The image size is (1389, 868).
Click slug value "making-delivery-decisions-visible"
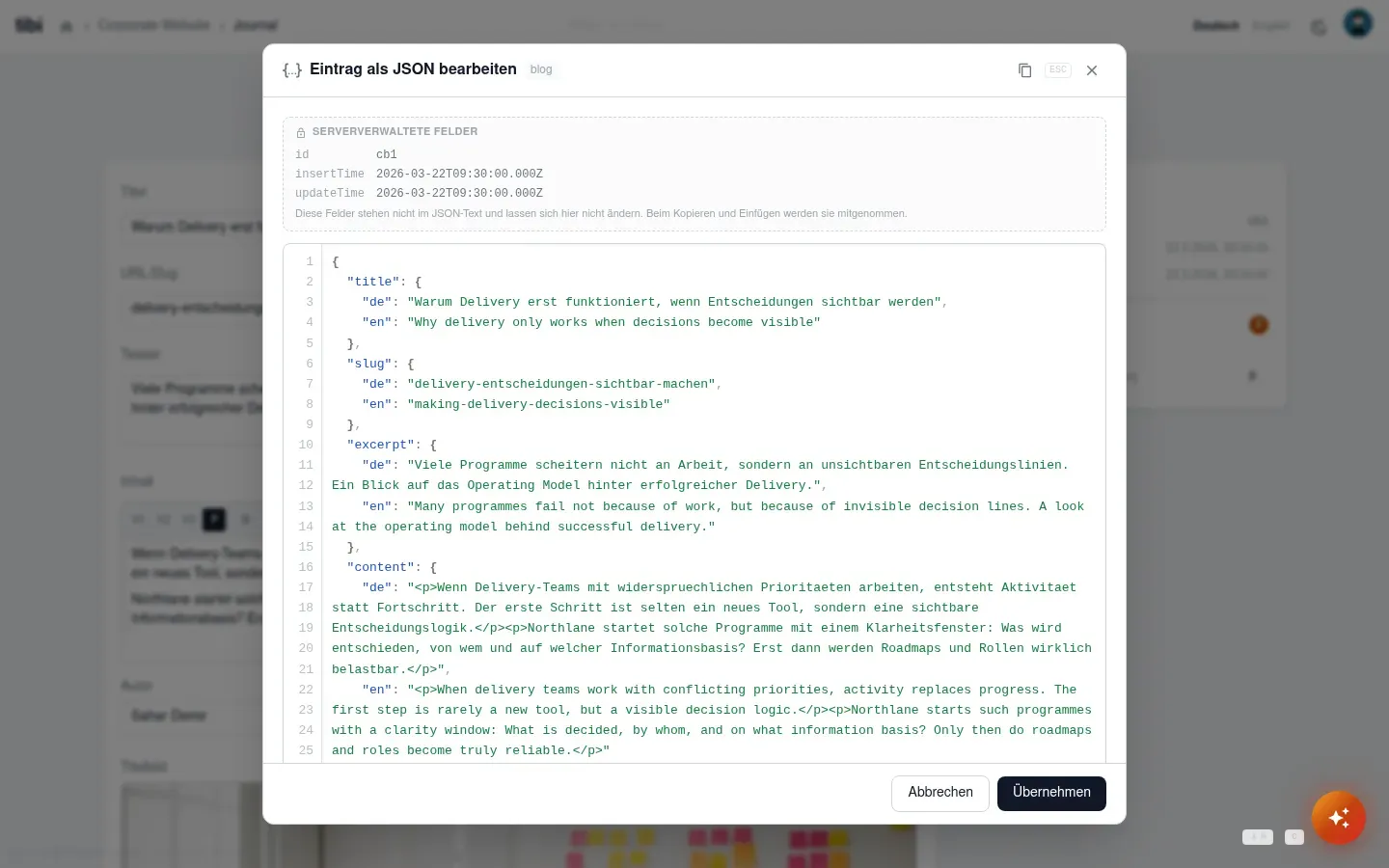pos(538,404)
